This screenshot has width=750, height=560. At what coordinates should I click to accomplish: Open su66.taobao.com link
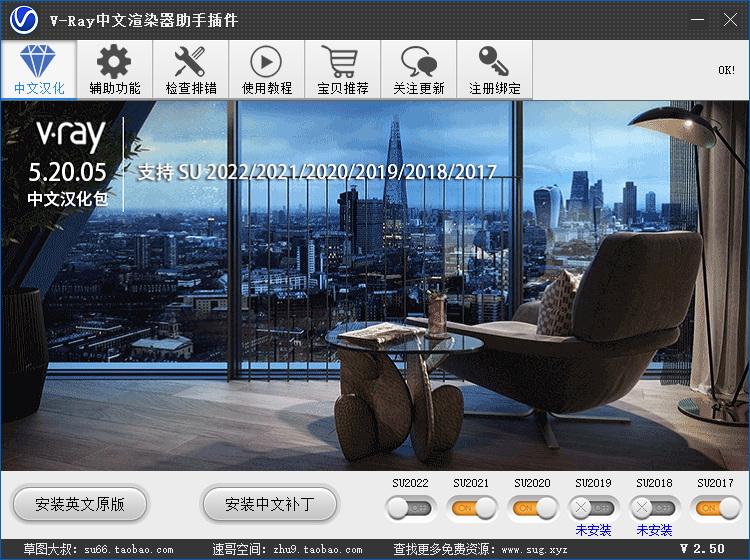click(129, 549)
